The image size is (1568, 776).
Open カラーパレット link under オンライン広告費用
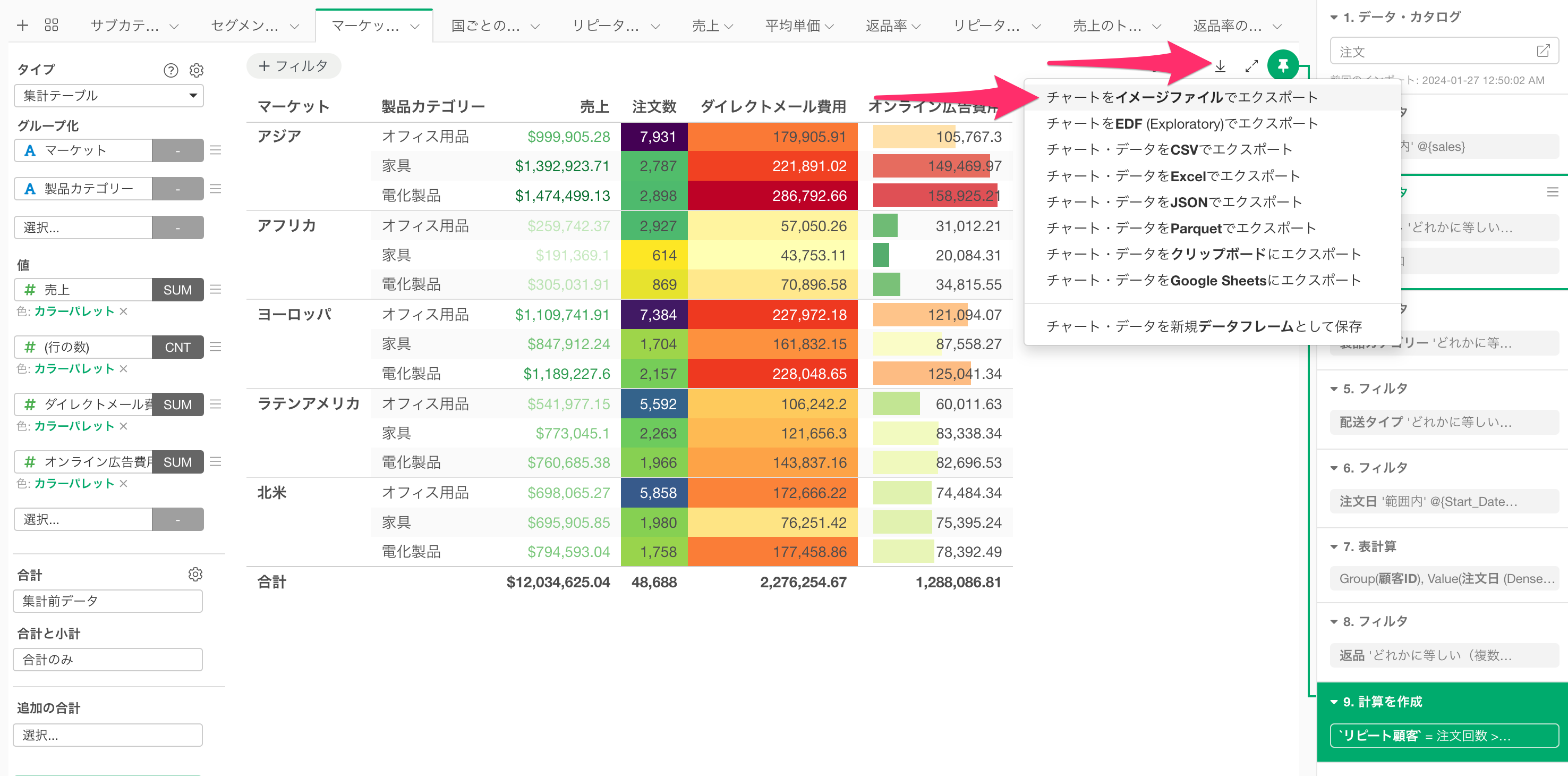[74, 484]
